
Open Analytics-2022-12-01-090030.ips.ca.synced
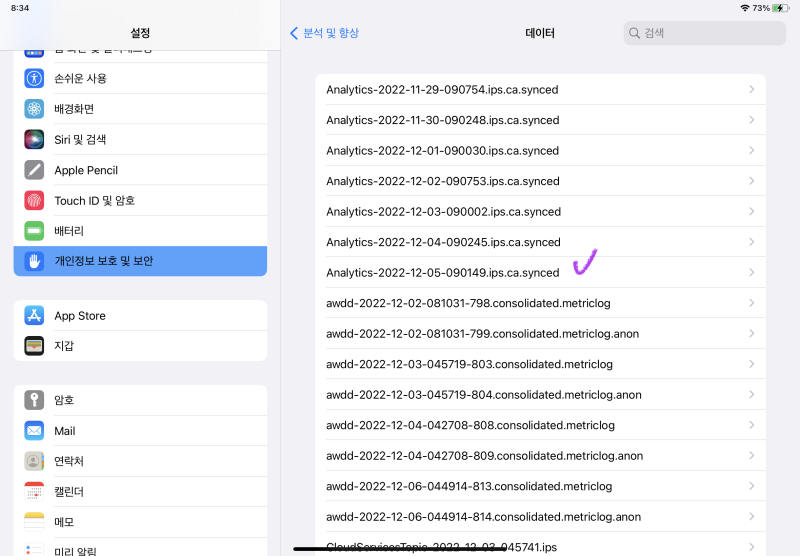(540, 150)
